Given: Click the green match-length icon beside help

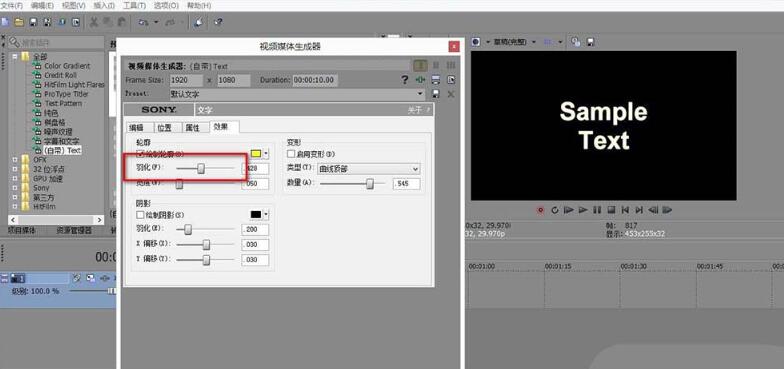Looking at the screenshot, I should tap(420, 80).
